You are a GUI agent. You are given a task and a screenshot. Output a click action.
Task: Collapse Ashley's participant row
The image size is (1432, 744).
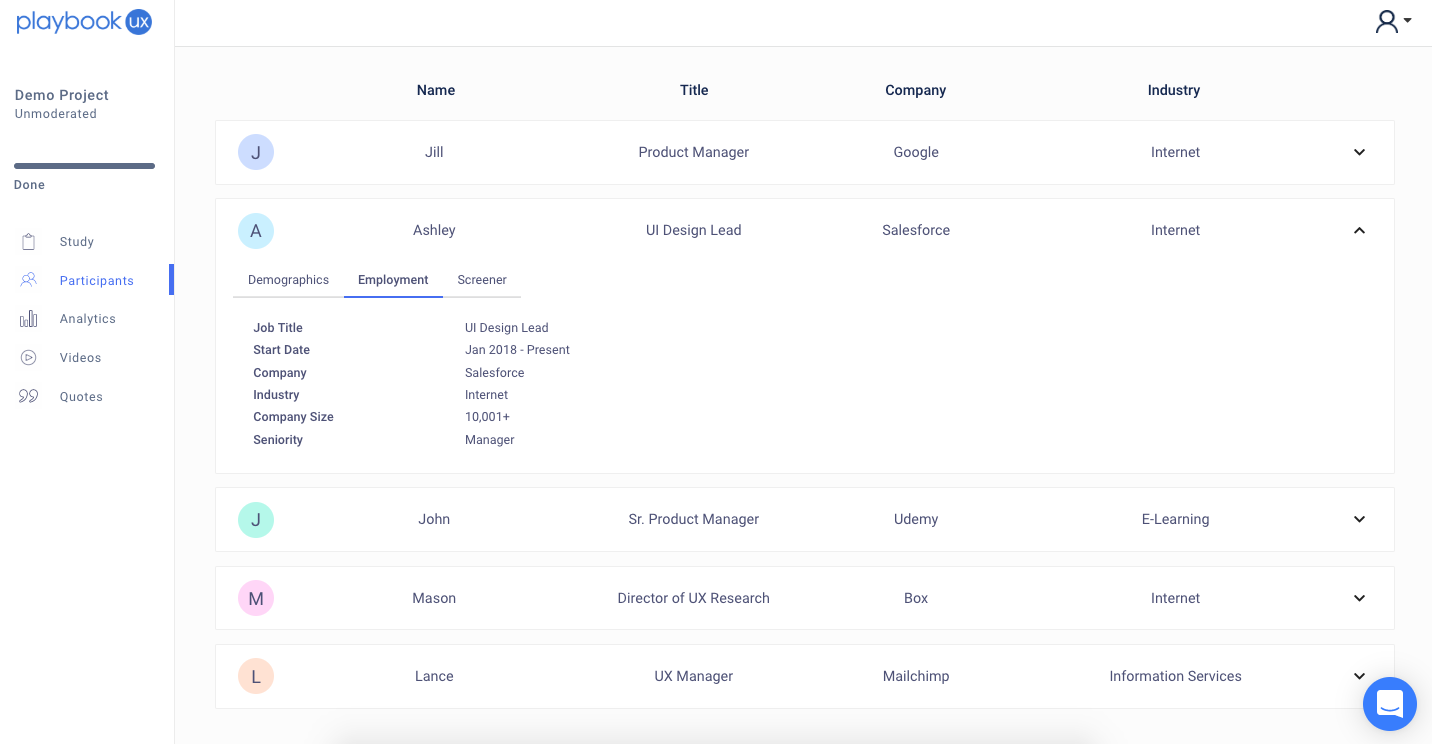point(1359,230)
